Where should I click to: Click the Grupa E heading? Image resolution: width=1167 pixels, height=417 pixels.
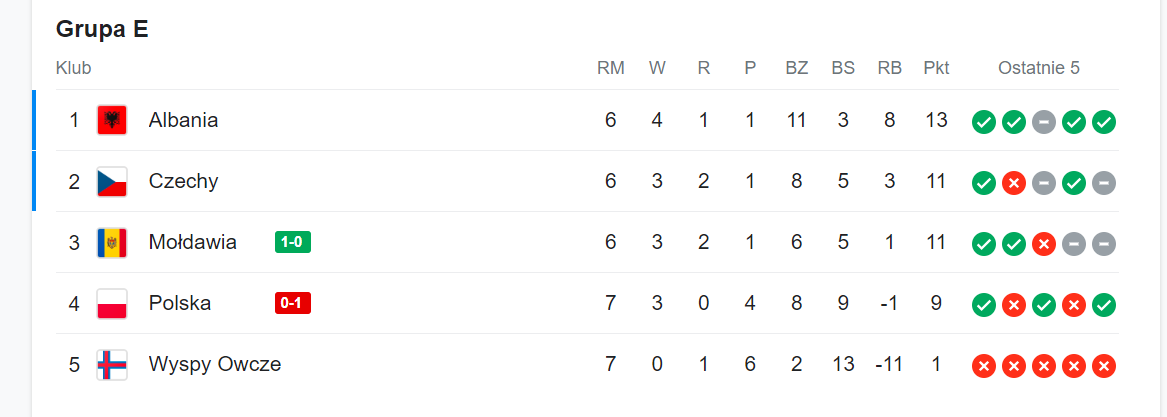[x=102, y=29]
